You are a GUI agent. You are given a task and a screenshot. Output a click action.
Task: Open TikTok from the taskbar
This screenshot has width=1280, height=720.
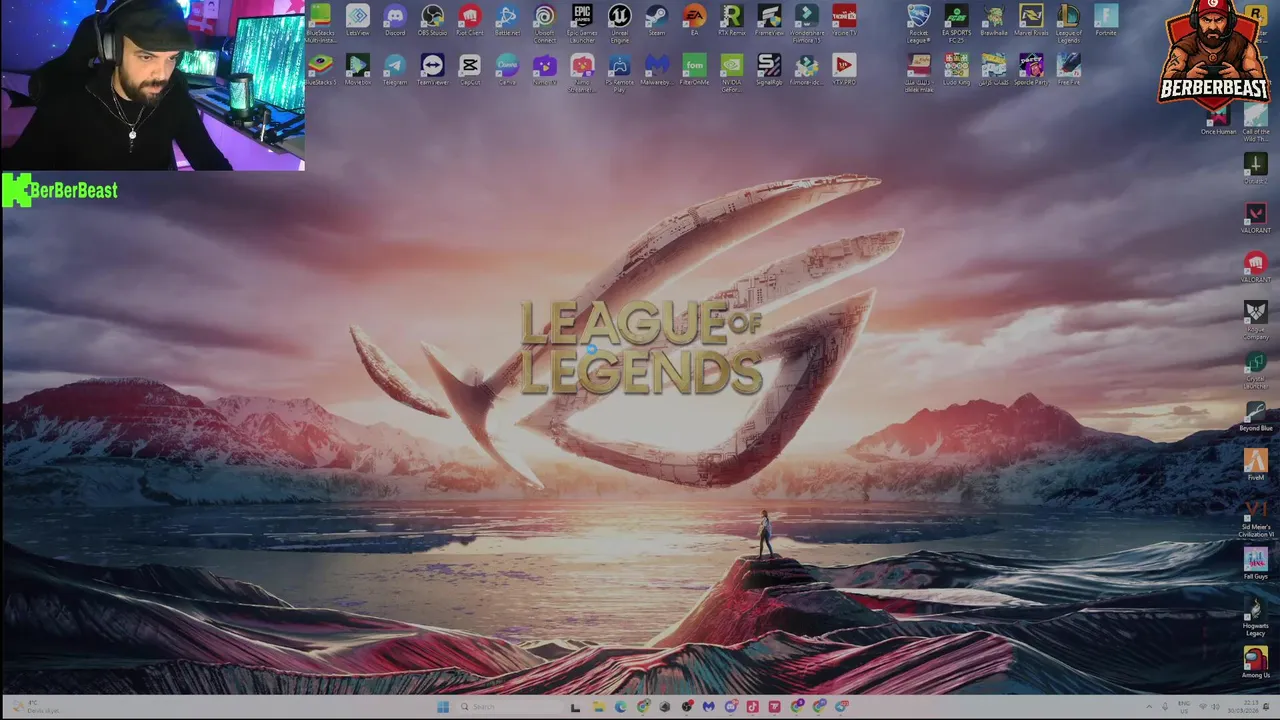point(753,707)
